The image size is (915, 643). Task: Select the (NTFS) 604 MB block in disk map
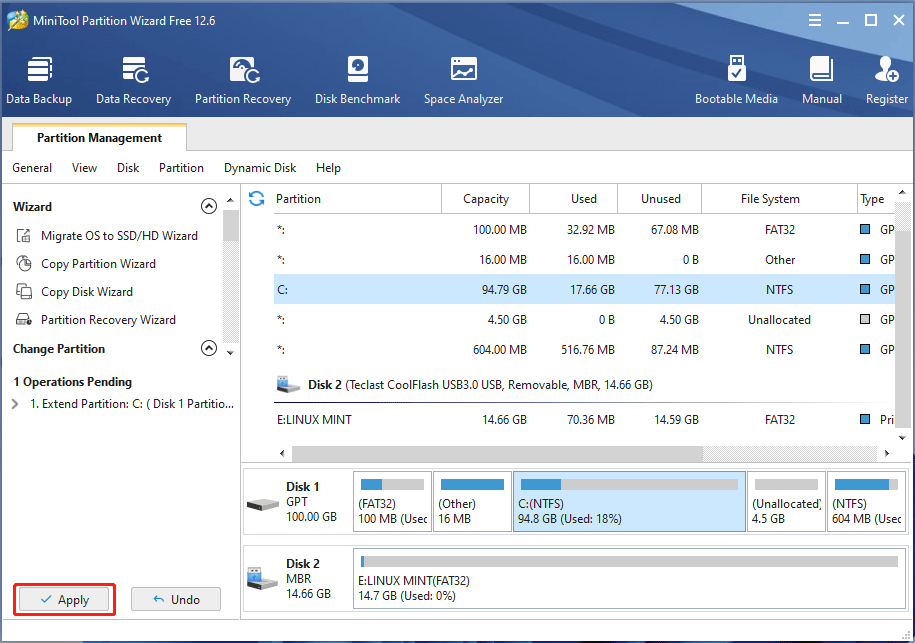867,502
